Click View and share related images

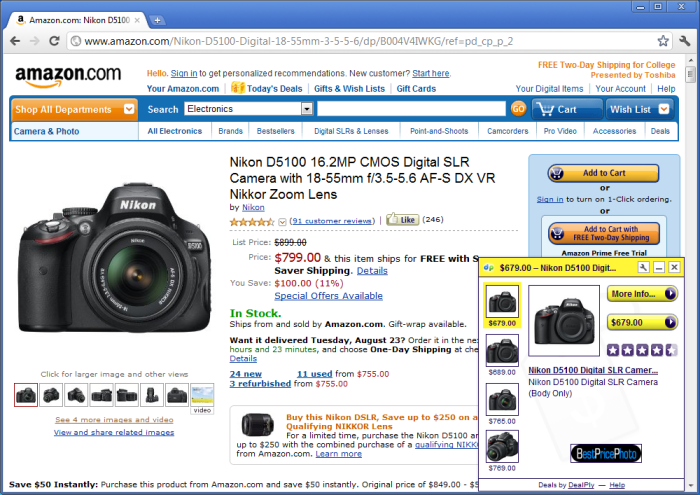tap(114, 432)
